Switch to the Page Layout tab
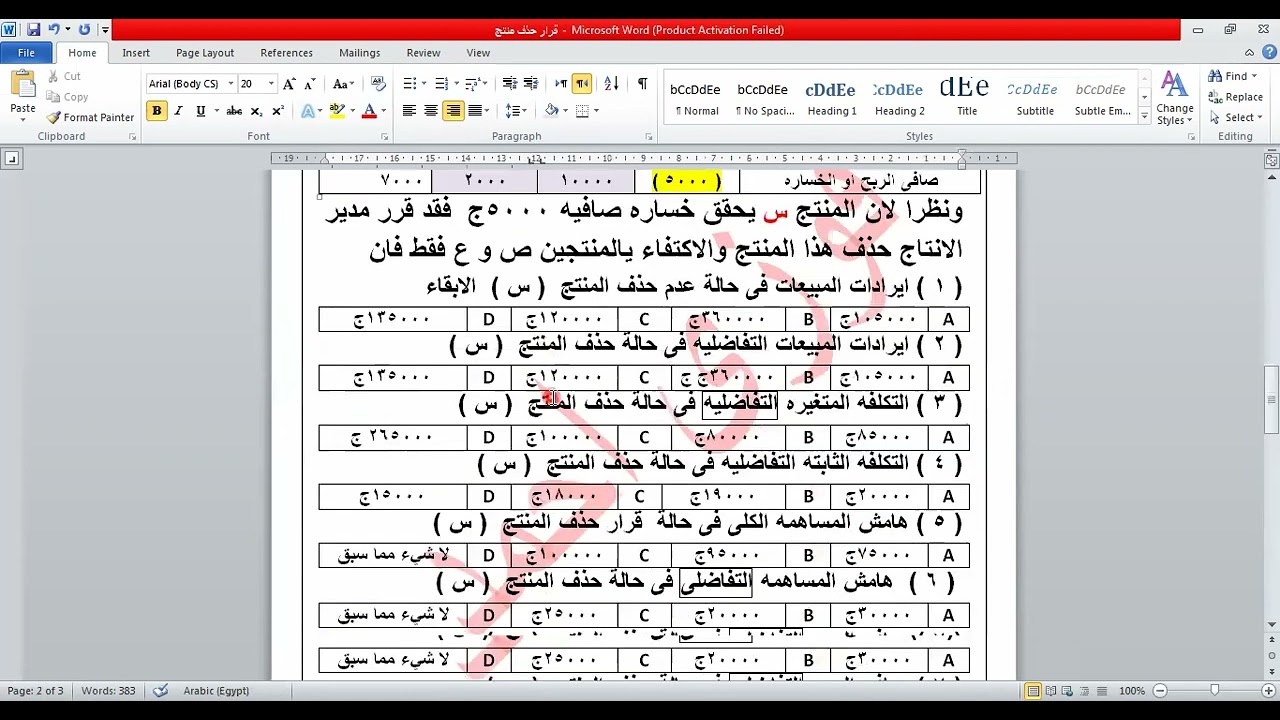The height and width of the screenshot is (720, 1280). coord(205,53)
